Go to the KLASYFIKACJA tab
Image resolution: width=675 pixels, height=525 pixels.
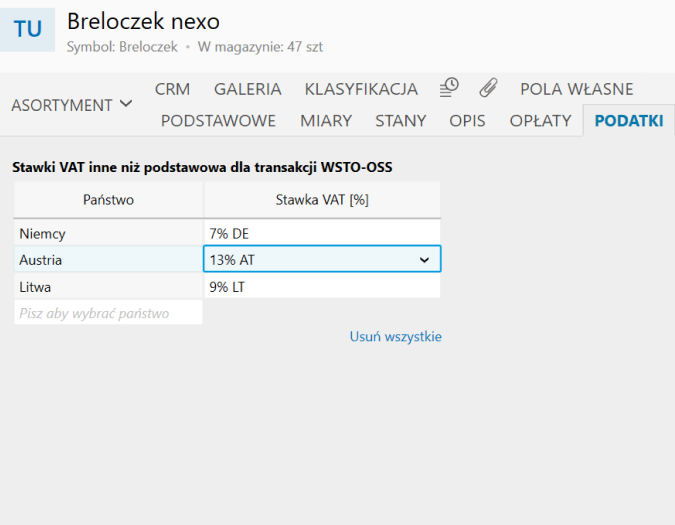click(360, 89)
